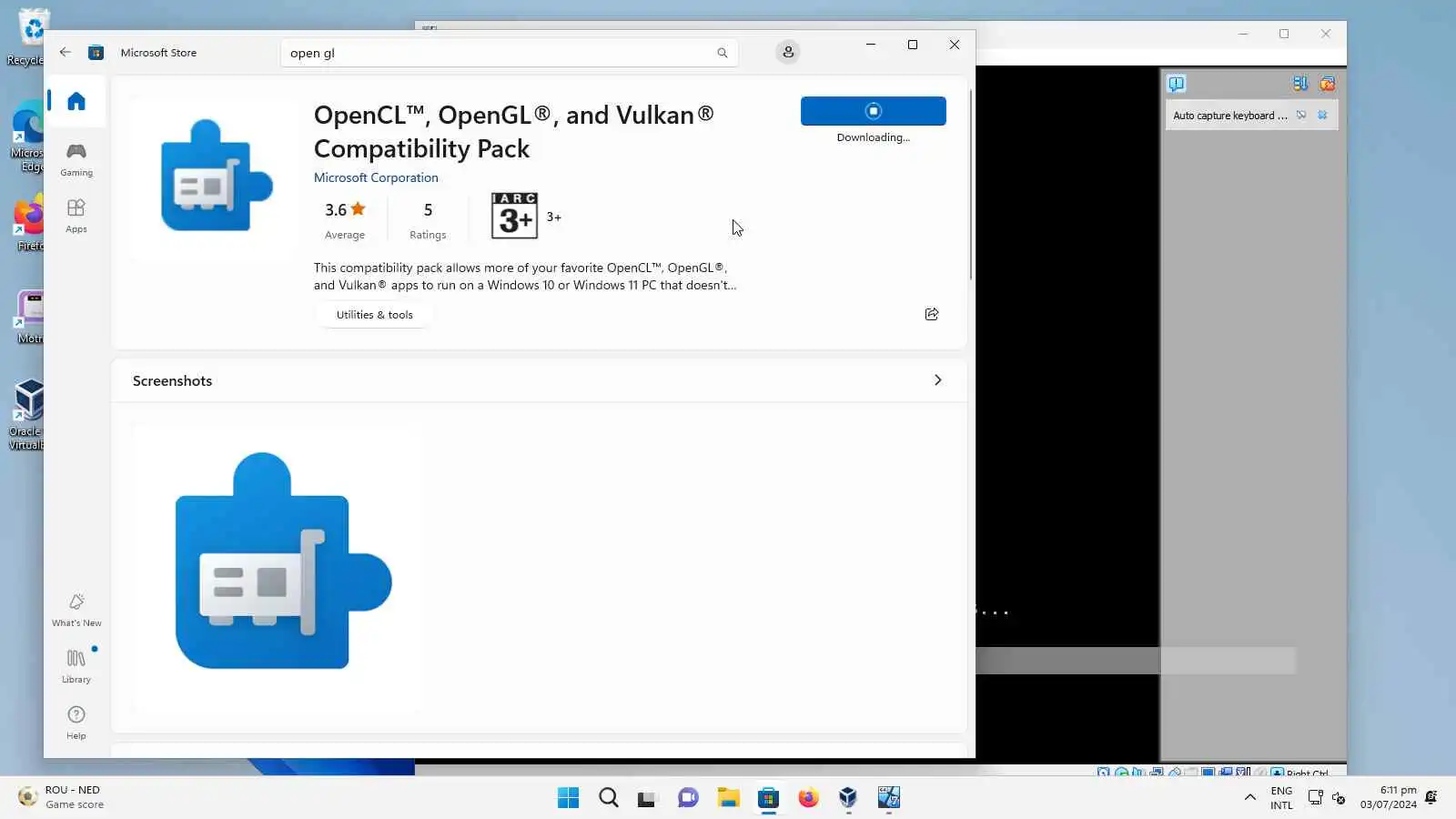Go back using the Store back arrow
The width and height of the screenshot is (1456, 819).
(x=66, y=52)
